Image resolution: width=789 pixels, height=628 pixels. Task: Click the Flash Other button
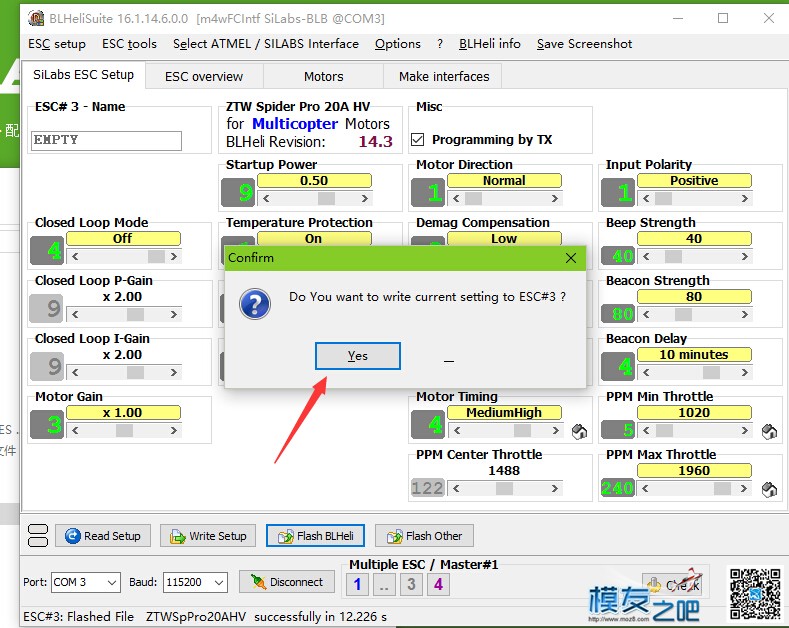424,536
